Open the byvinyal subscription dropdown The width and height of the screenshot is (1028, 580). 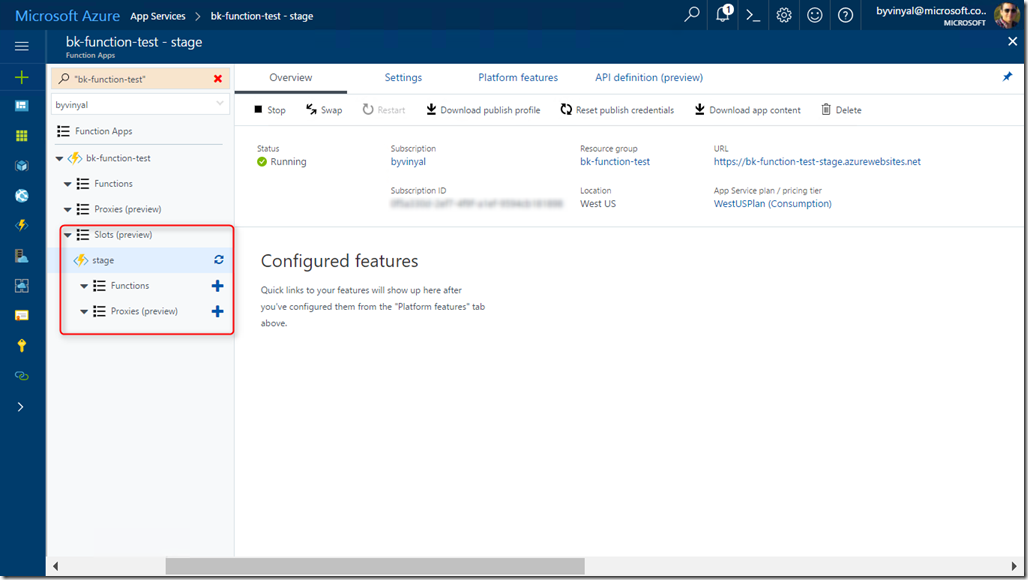[141, 104]
